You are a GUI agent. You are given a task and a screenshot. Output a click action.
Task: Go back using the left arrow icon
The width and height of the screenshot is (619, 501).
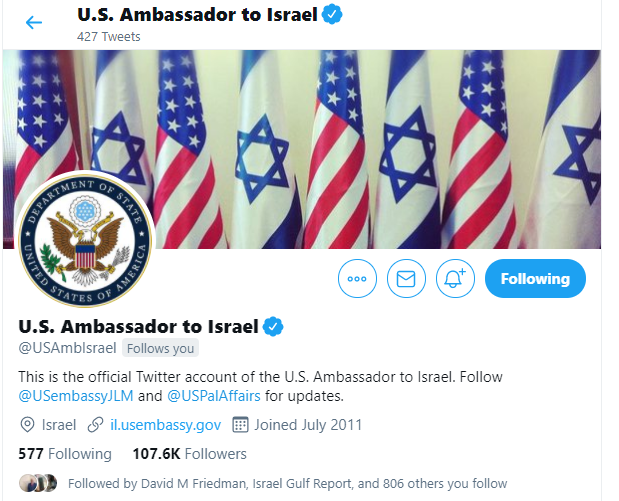[34, 23]
